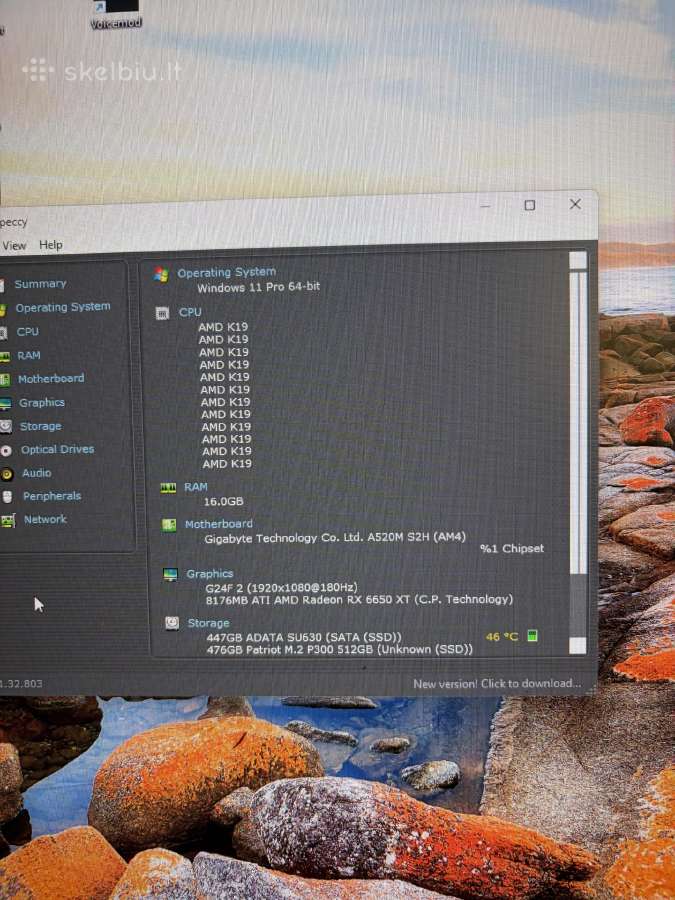Click the Windows logo icon in summary
This screenshot has width=675, height=900.
pyautogui.click(x=161, y=274)
